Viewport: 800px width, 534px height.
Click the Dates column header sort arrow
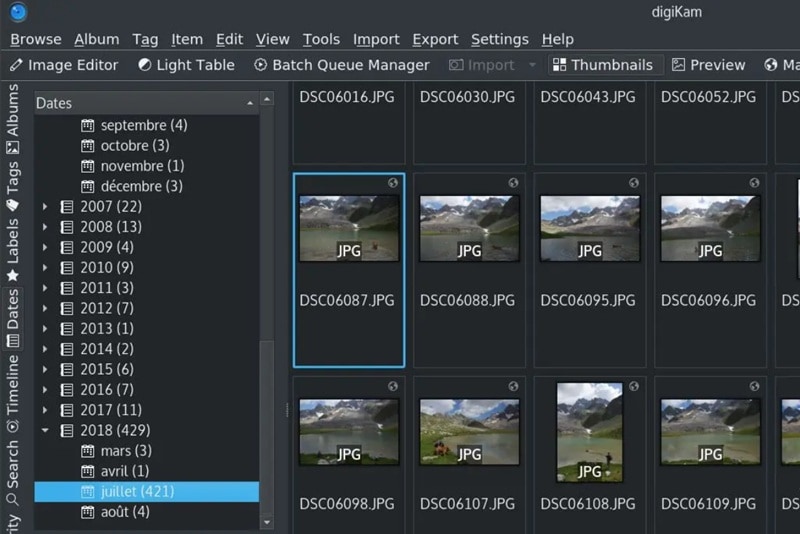pos(250,103)
